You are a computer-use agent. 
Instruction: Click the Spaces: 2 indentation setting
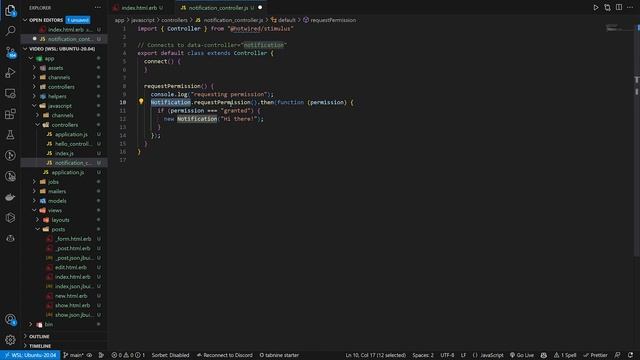pyautogui.click(x=423, y=355)
